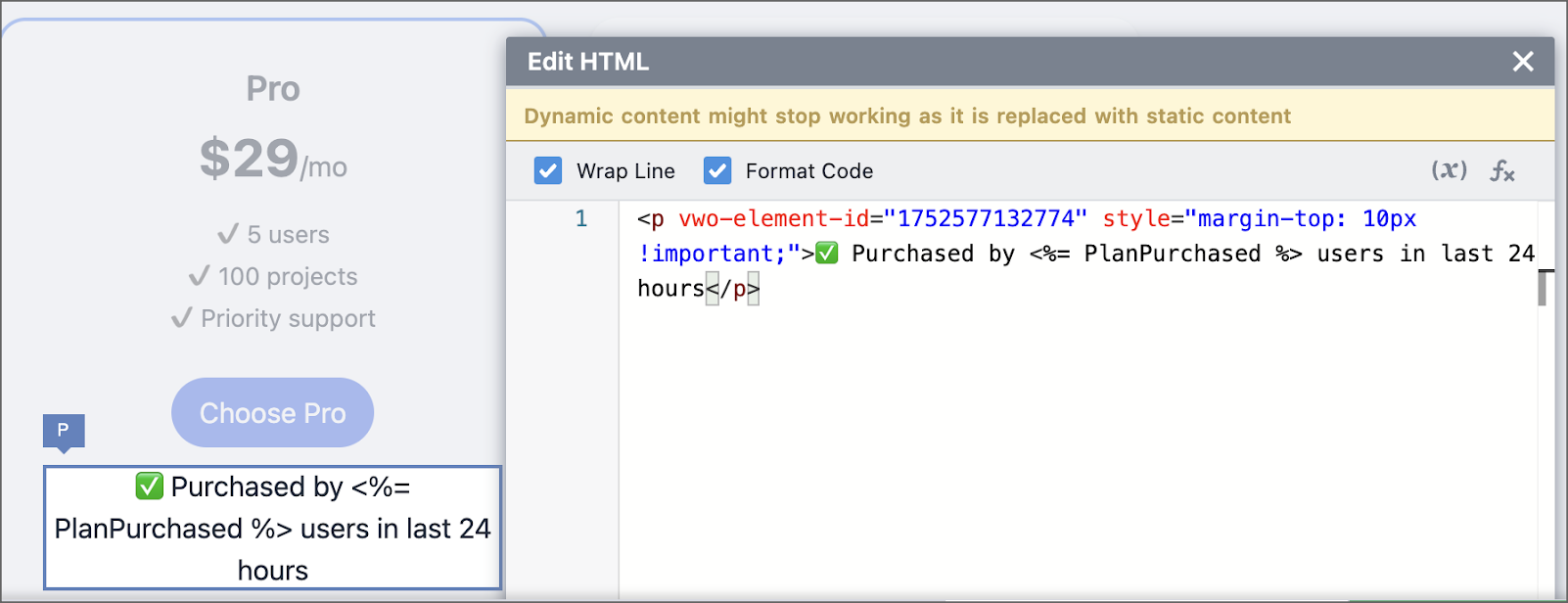Screen dimensions: 1568x603
Task: Toggle the Format Code checkbox
Action: coord(717,170)
